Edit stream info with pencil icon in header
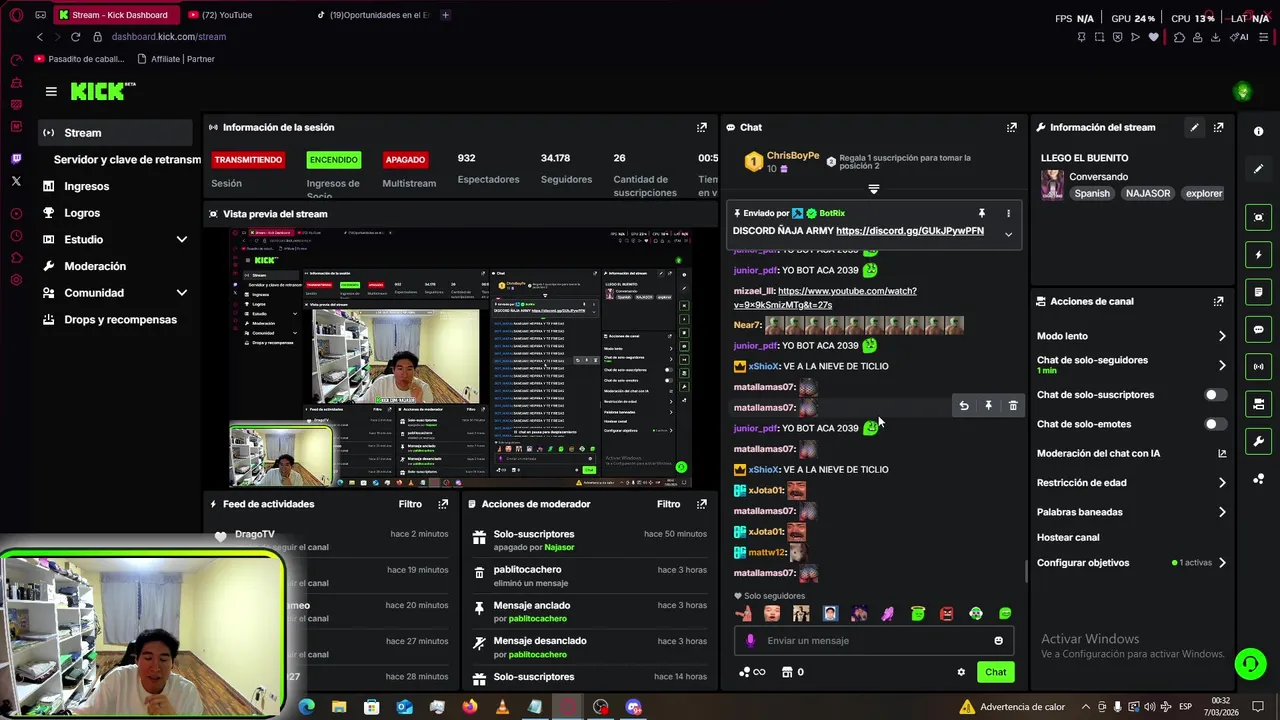Screen dimensions: 1280x720 pyautogui.click(x=1194, y=127)
